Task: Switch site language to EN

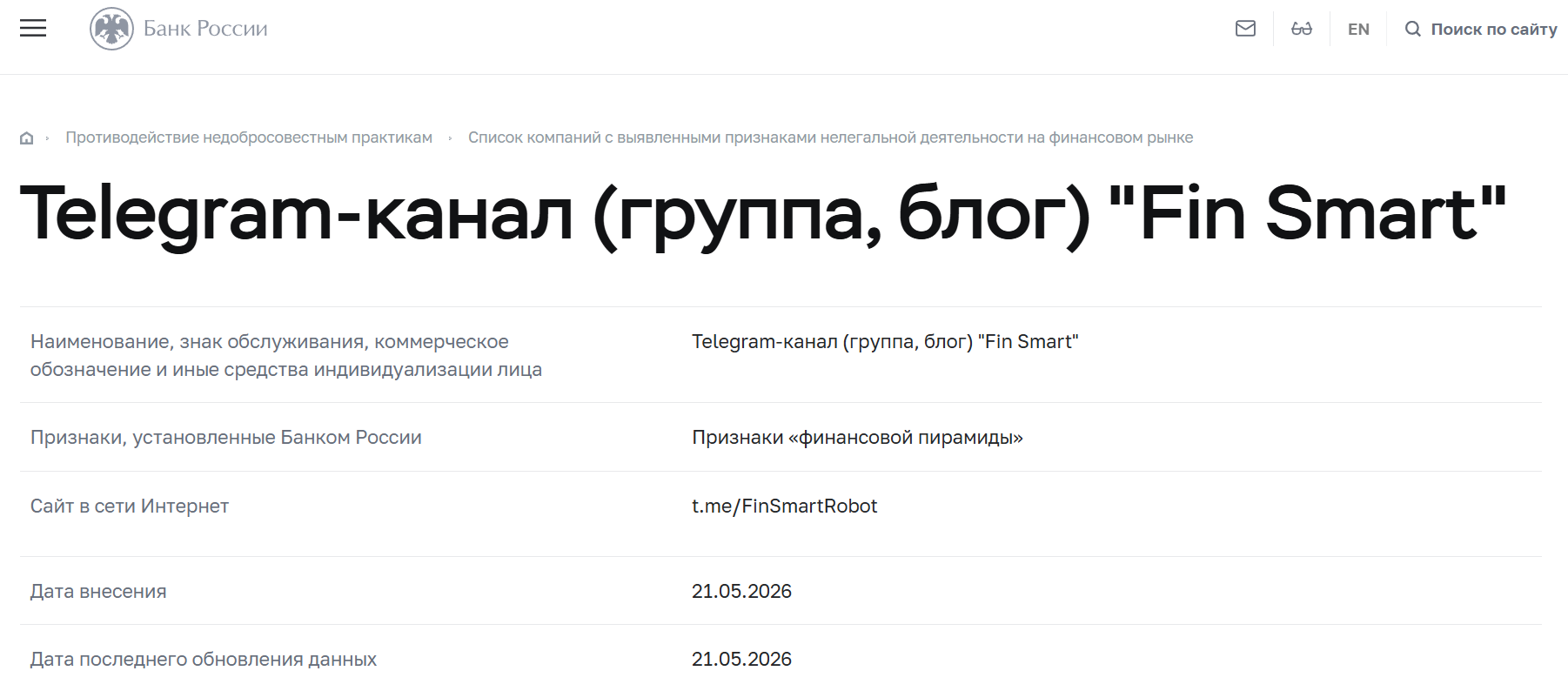Action: (1358, 29)
